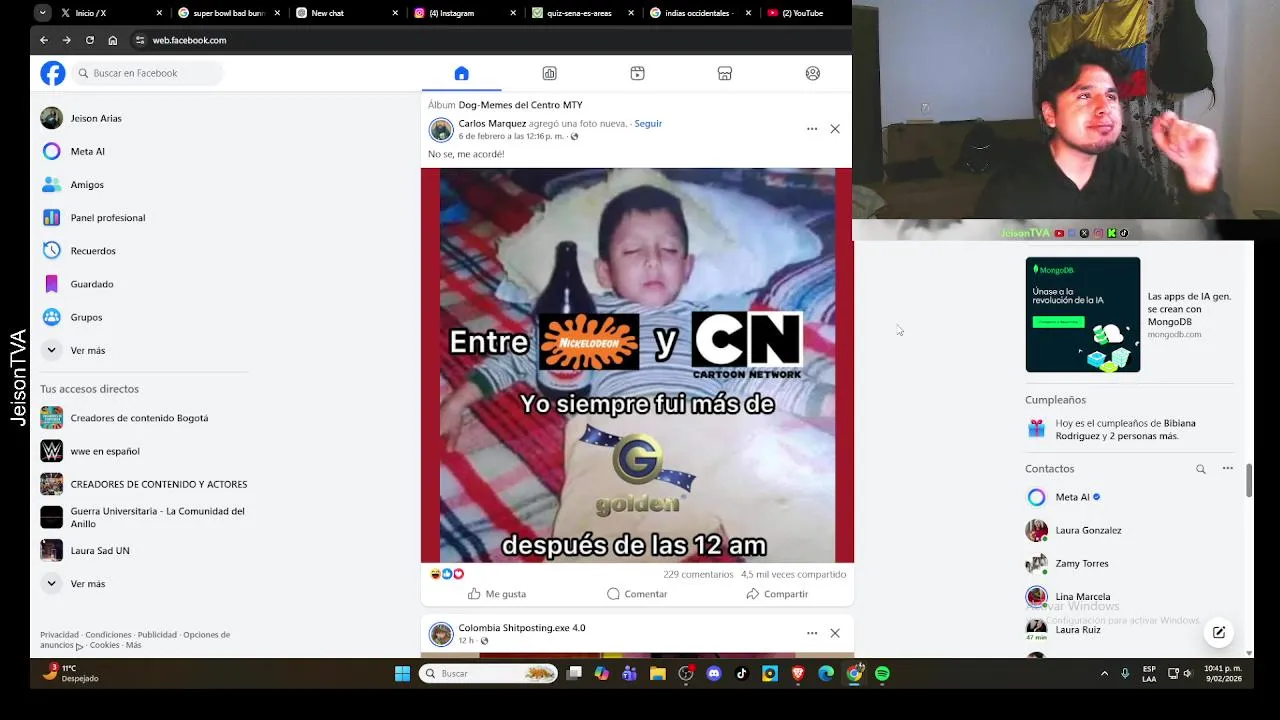Open Windows Start menu
1280x720 pixels.
point(402,674)
